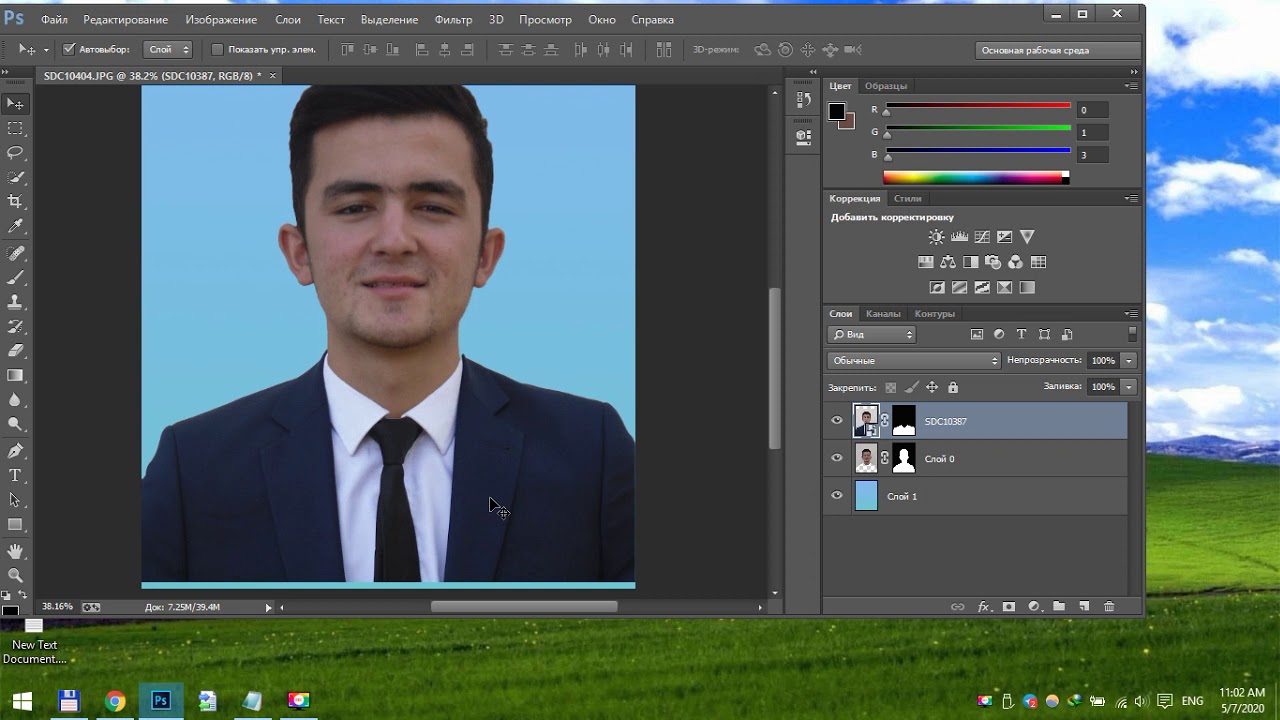Check the Показать упр. элем. box
This screenshot has height=720, width=1280.
(x=217, y=49)
